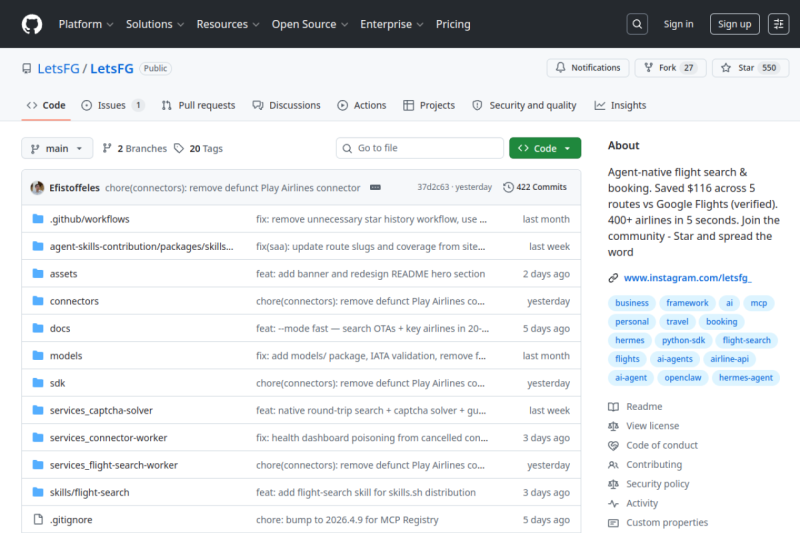Screen dimensions: 800x533
Task: Select the openclaw topic tag
Action: (683, 378)
